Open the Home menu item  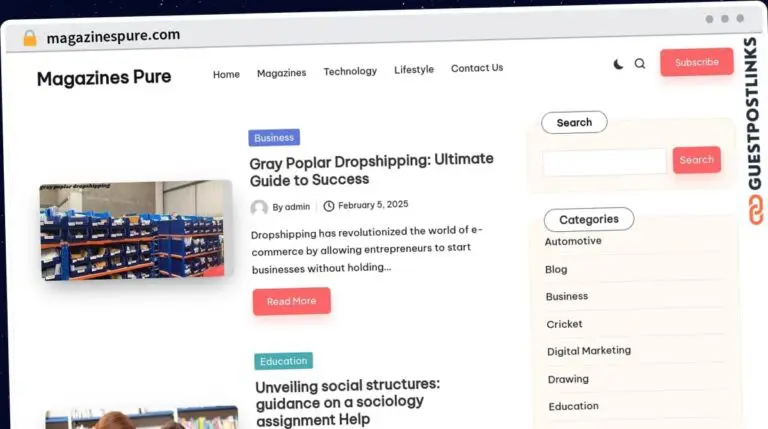(x=226, y=74)
